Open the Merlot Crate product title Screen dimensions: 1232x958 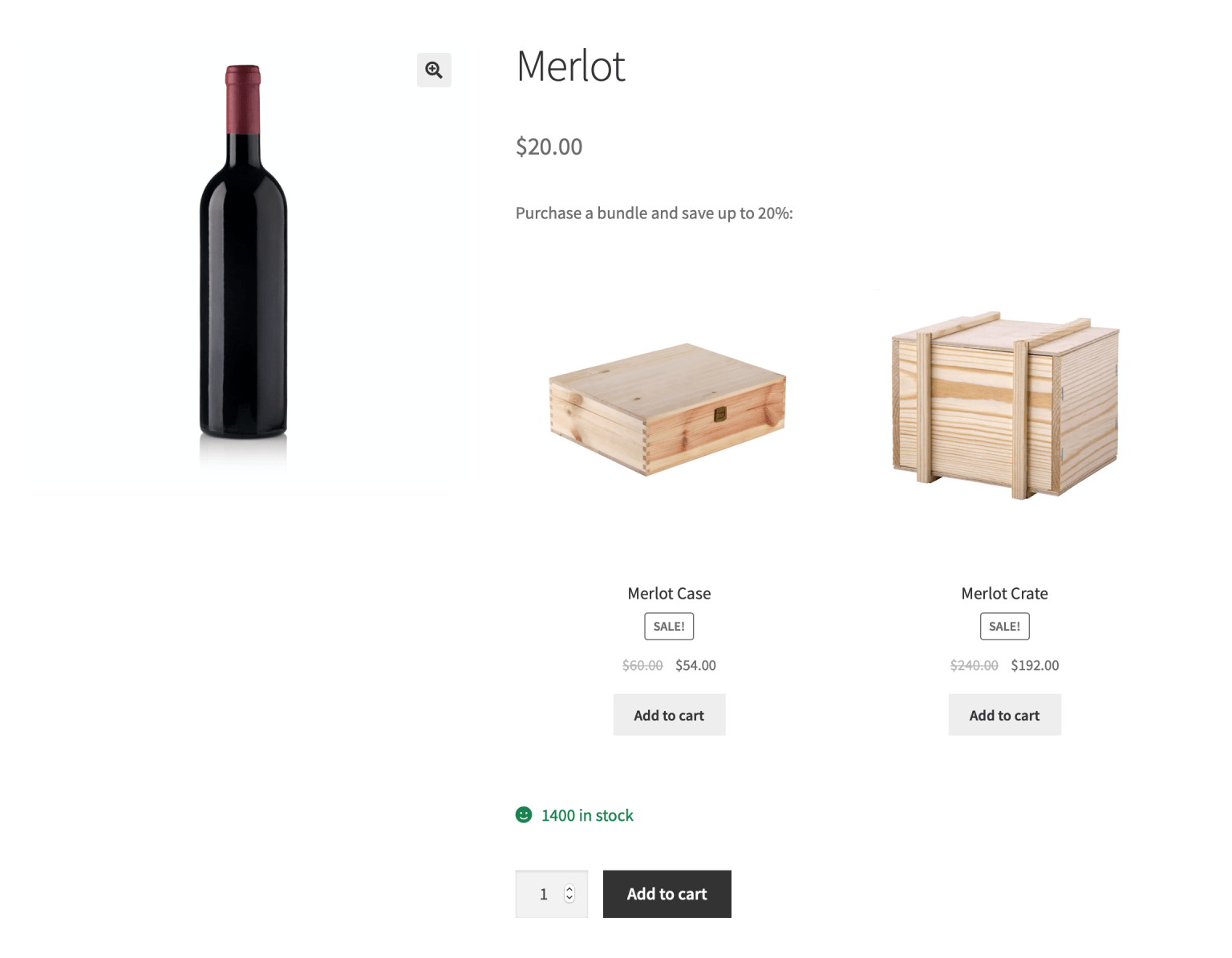(x=1004, y=593)
